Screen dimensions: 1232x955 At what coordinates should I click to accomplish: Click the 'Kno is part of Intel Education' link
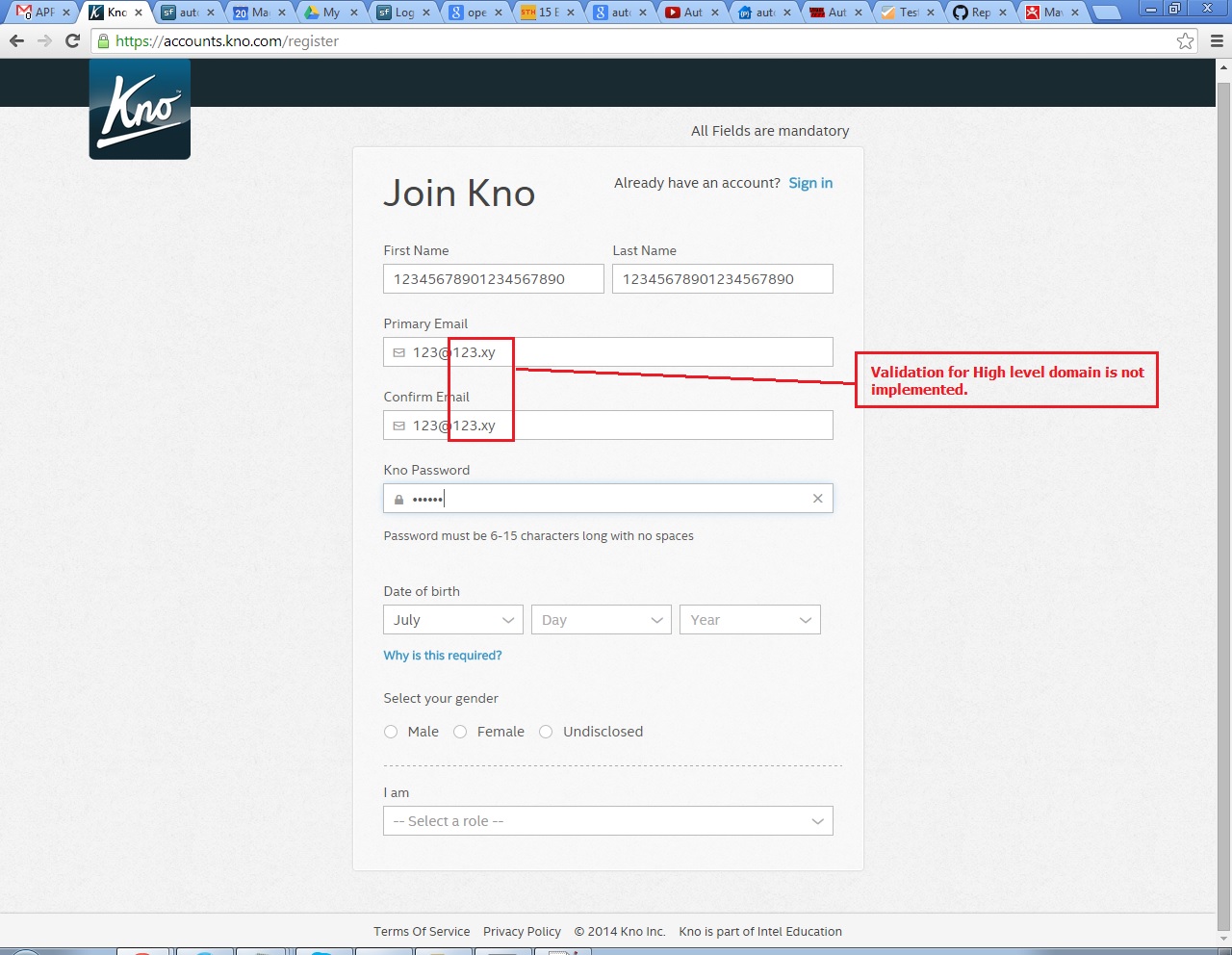click(x=760, y=932)
